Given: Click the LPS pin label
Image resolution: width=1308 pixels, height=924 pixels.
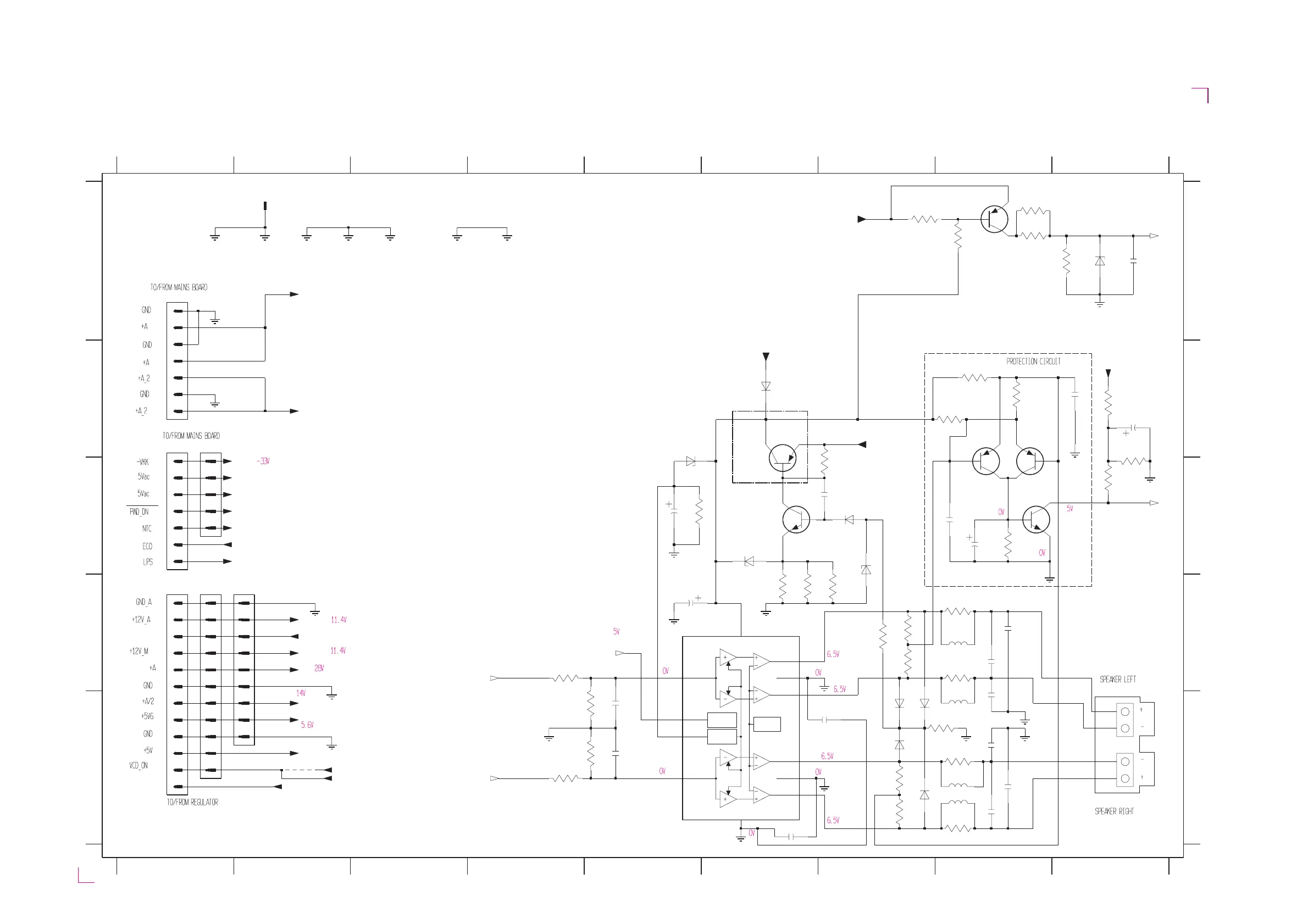Looking at the screenshot, I should pos(147,561).
